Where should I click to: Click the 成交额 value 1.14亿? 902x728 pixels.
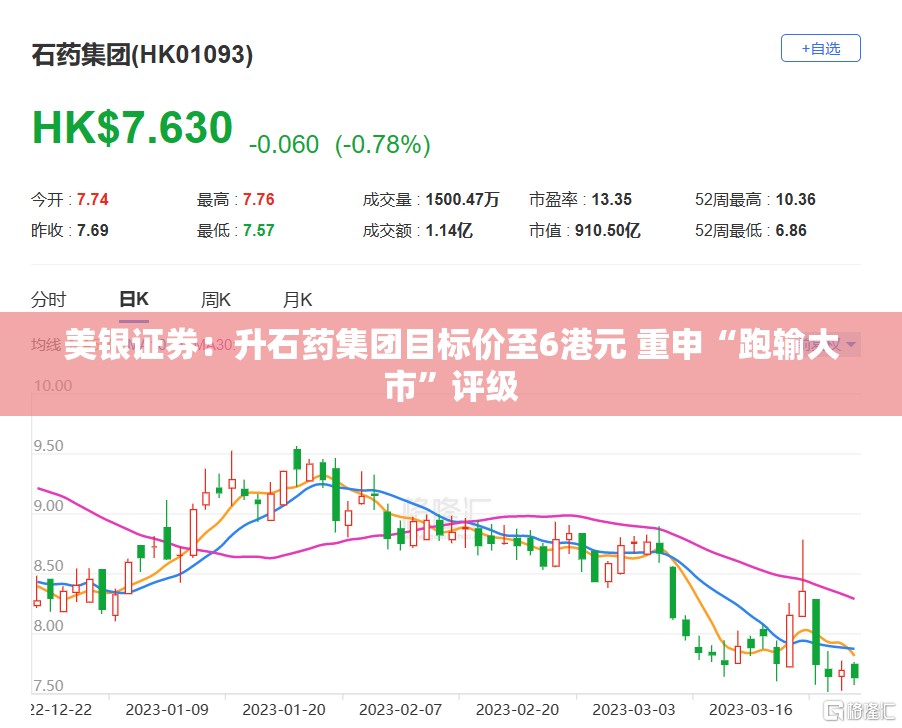[449, 231]
